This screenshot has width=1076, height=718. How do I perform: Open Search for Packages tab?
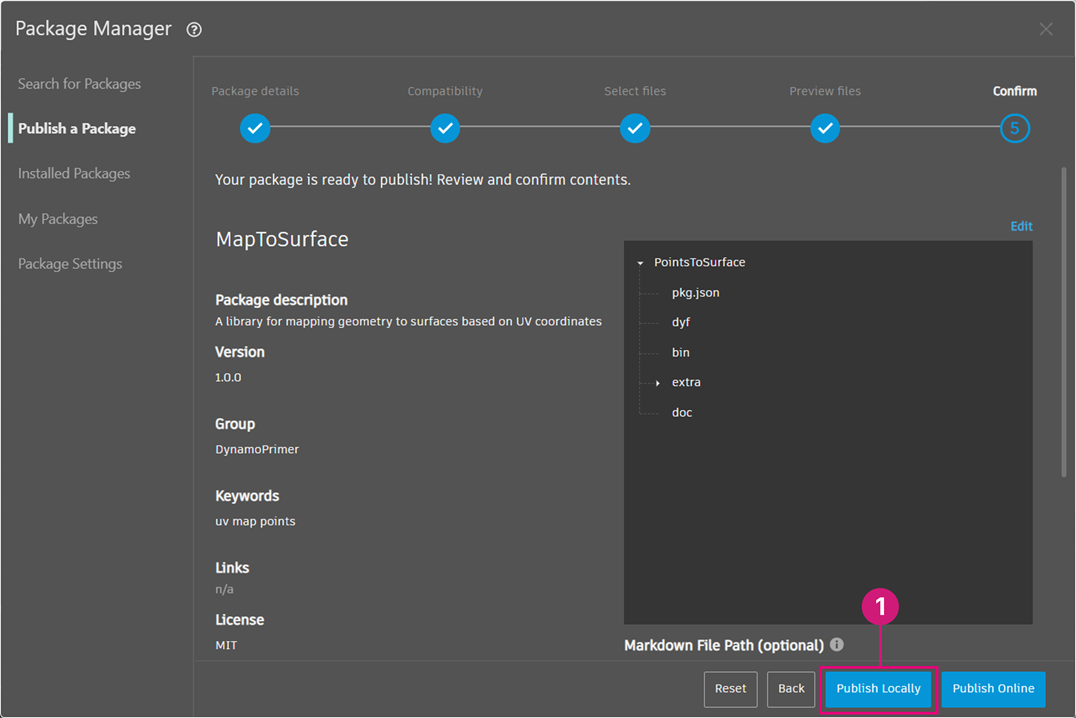79,84
